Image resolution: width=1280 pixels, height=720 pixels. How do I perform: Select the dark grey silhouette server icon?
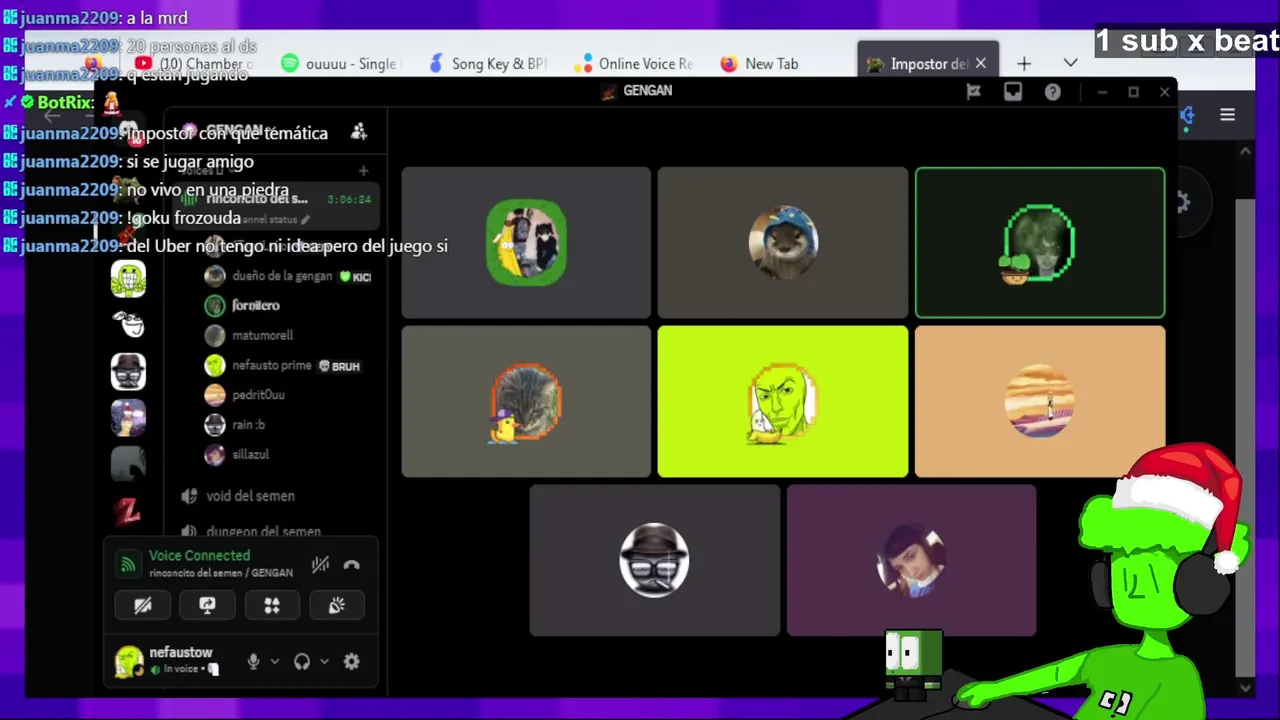pos(128,463)
